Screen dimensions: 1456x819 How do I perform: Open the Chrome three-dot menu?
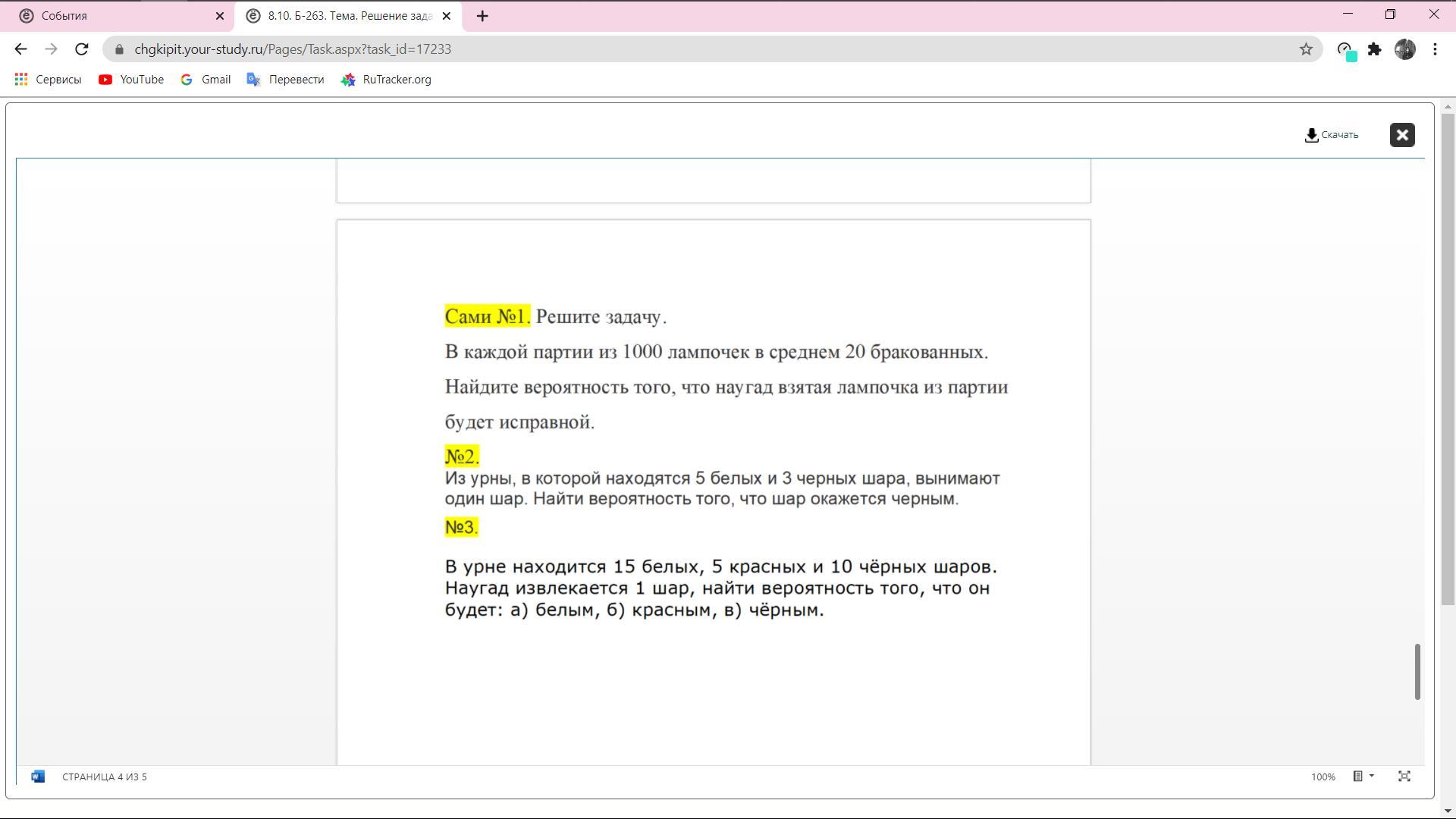(1435, 49)
